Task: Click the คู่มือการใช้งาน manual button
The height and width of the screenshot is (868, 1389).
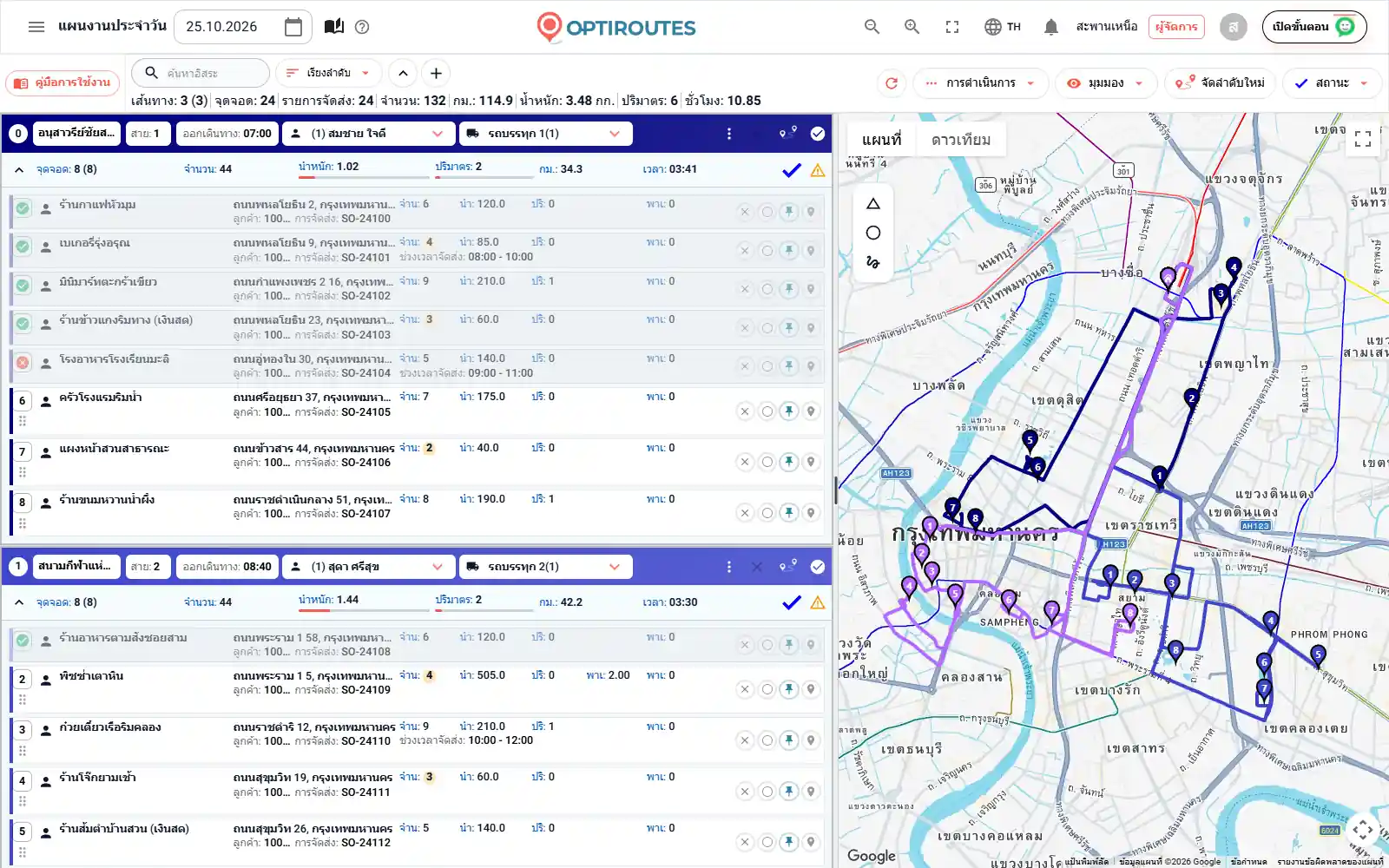Action: coord(63,82)
